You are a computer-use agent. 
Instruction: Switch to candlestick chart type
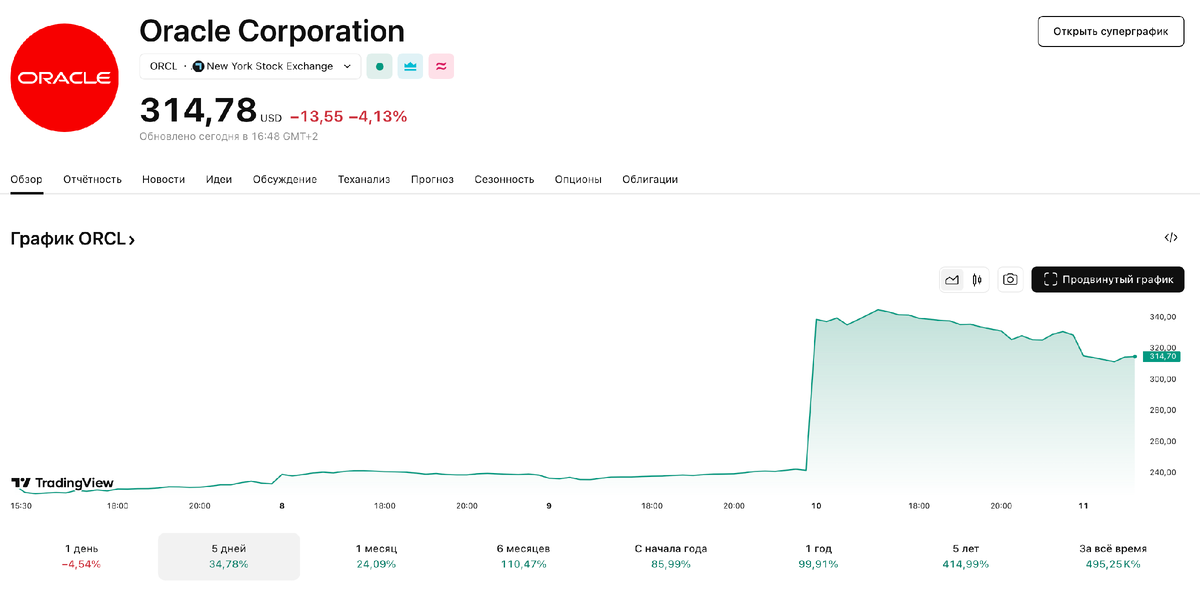[977, 280]
